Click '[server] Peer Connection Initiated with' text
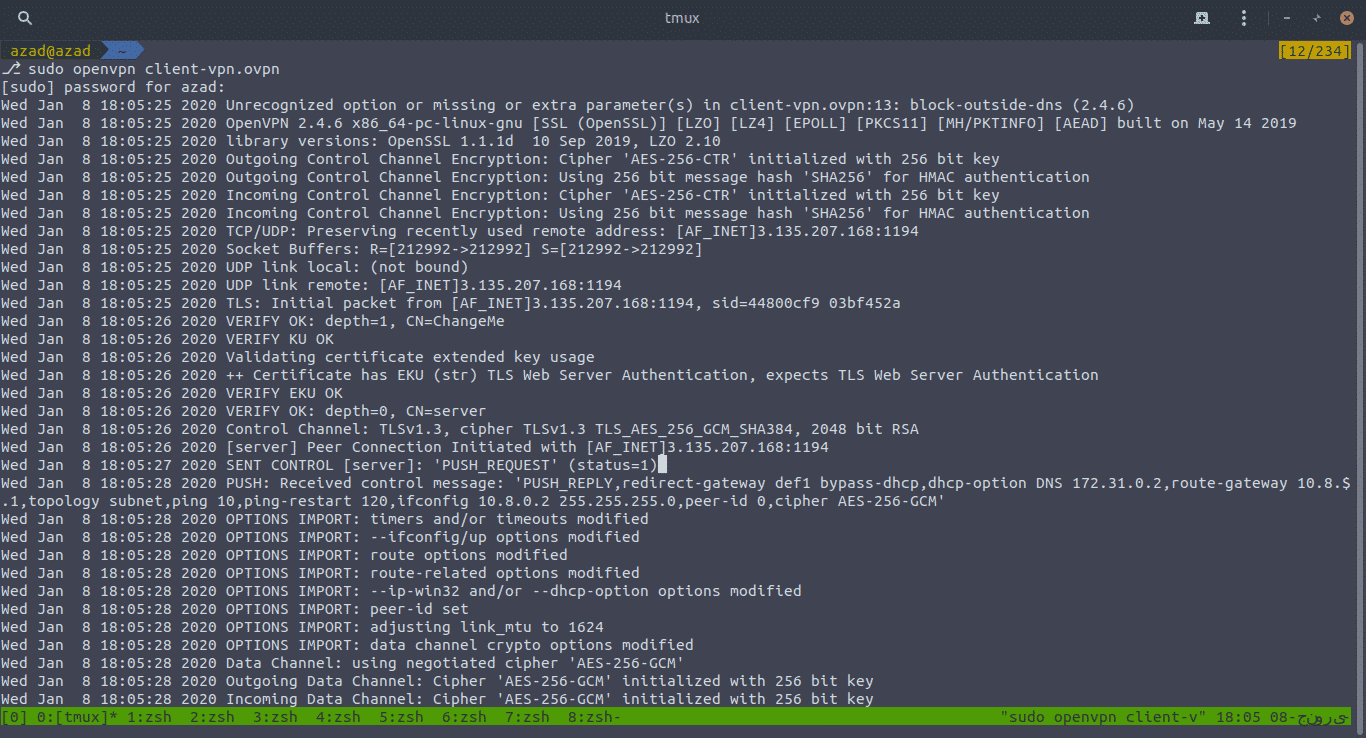The width and height of the screenshot is (1366, 738). [x=401, y=447]
